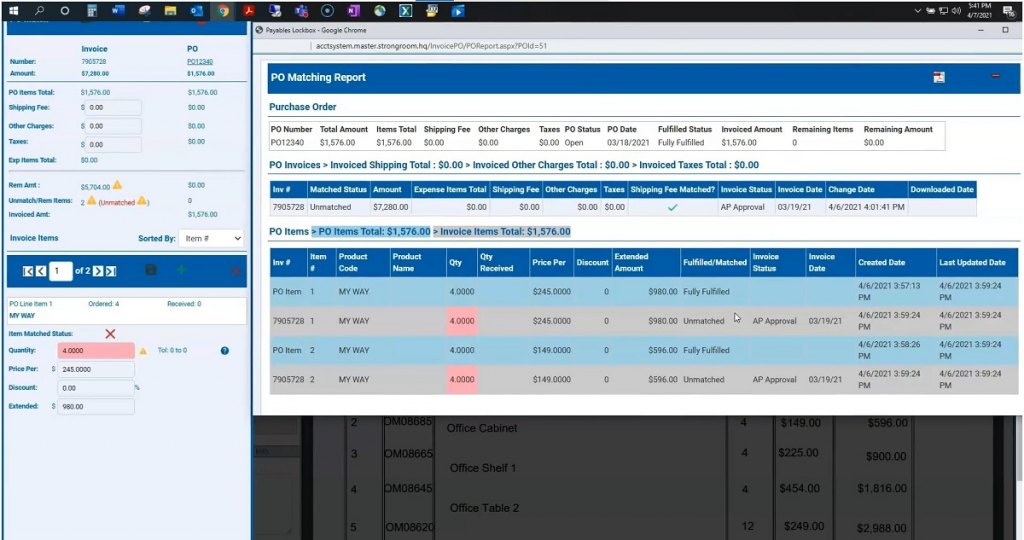Image resolution: width=1024 pixels, height=540 pixels.
Task: Open Word from taskbar
Action: coord(118,10)
